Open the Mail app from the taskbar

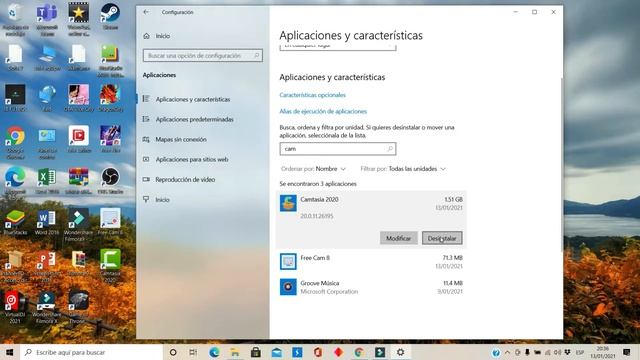(276, 352)
